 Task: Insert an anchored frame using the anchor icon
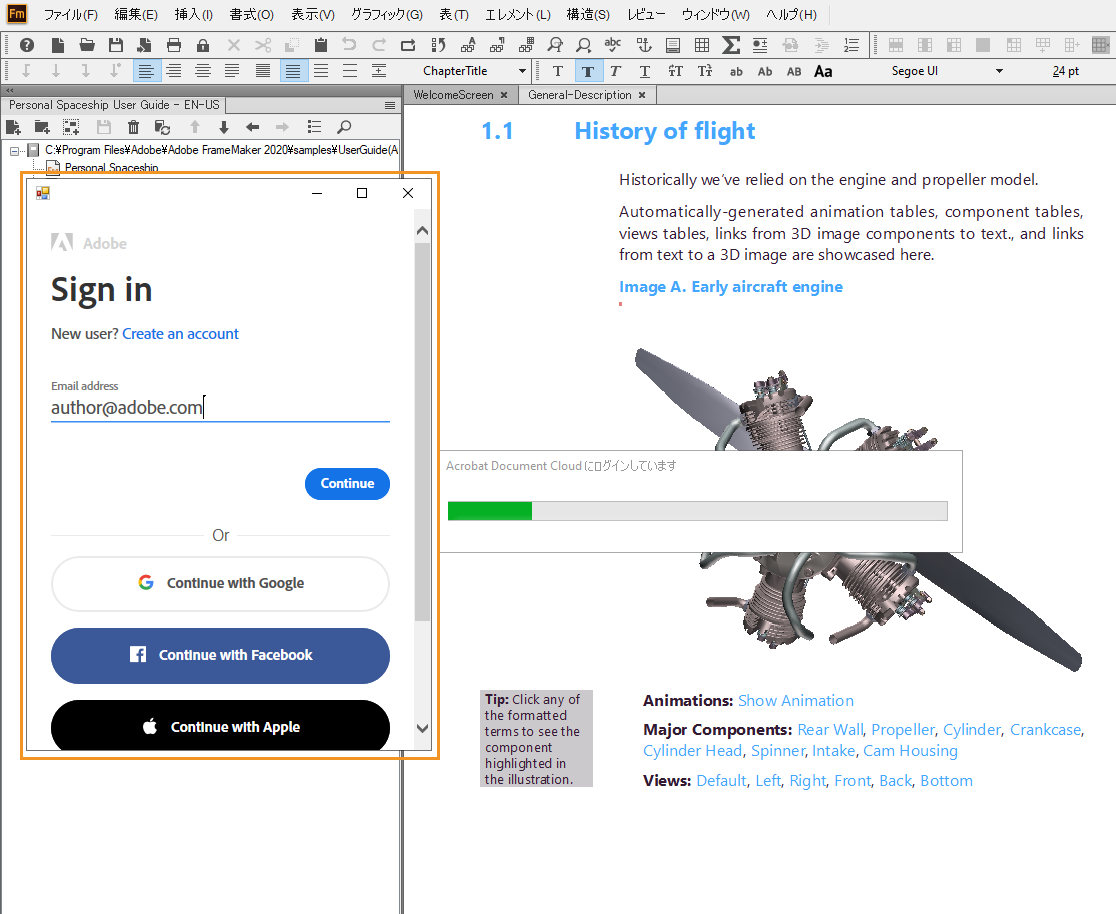(643, 45)
